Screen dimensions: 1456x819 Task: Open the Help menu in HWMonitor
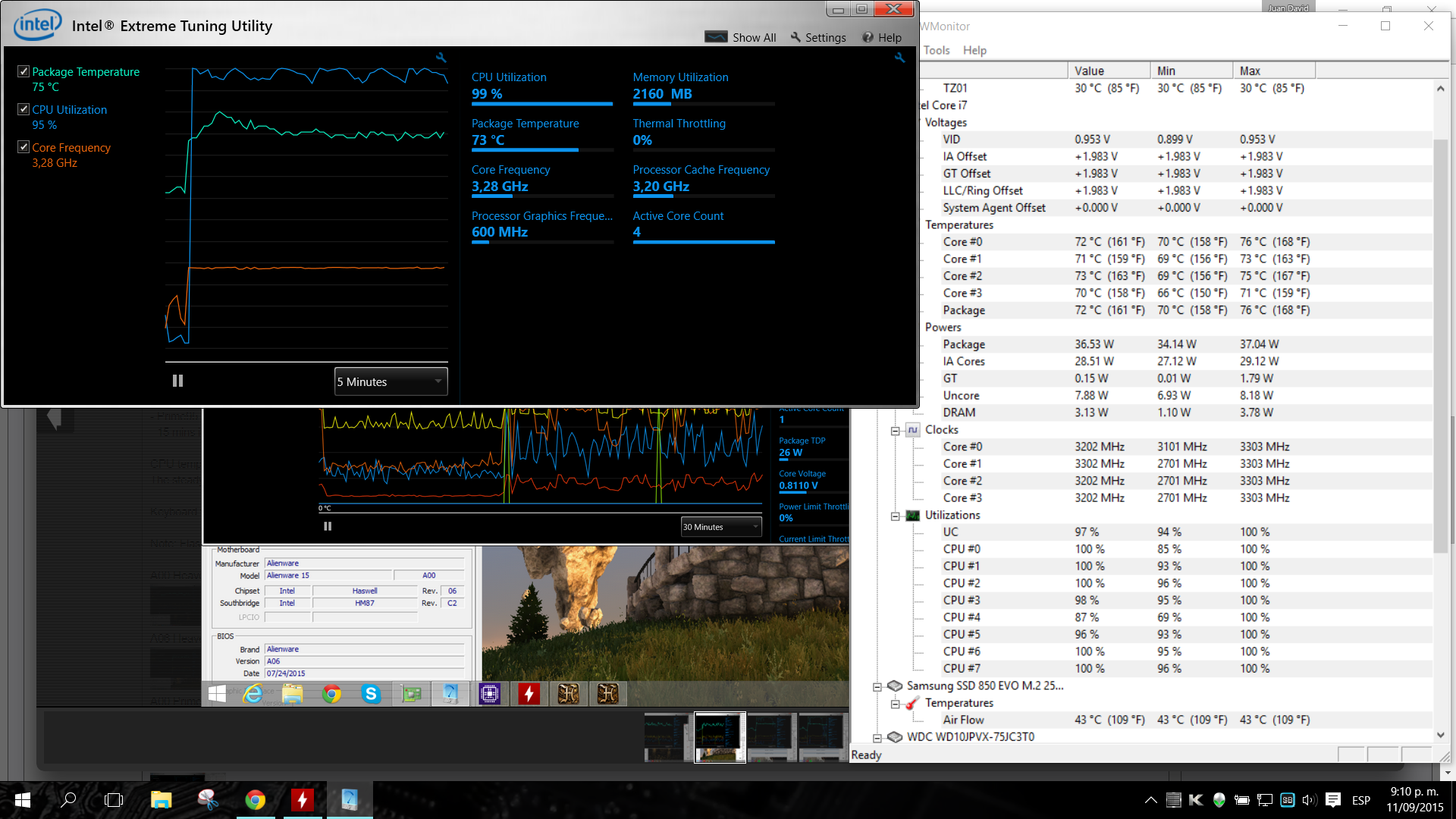[x=974, y=50]
